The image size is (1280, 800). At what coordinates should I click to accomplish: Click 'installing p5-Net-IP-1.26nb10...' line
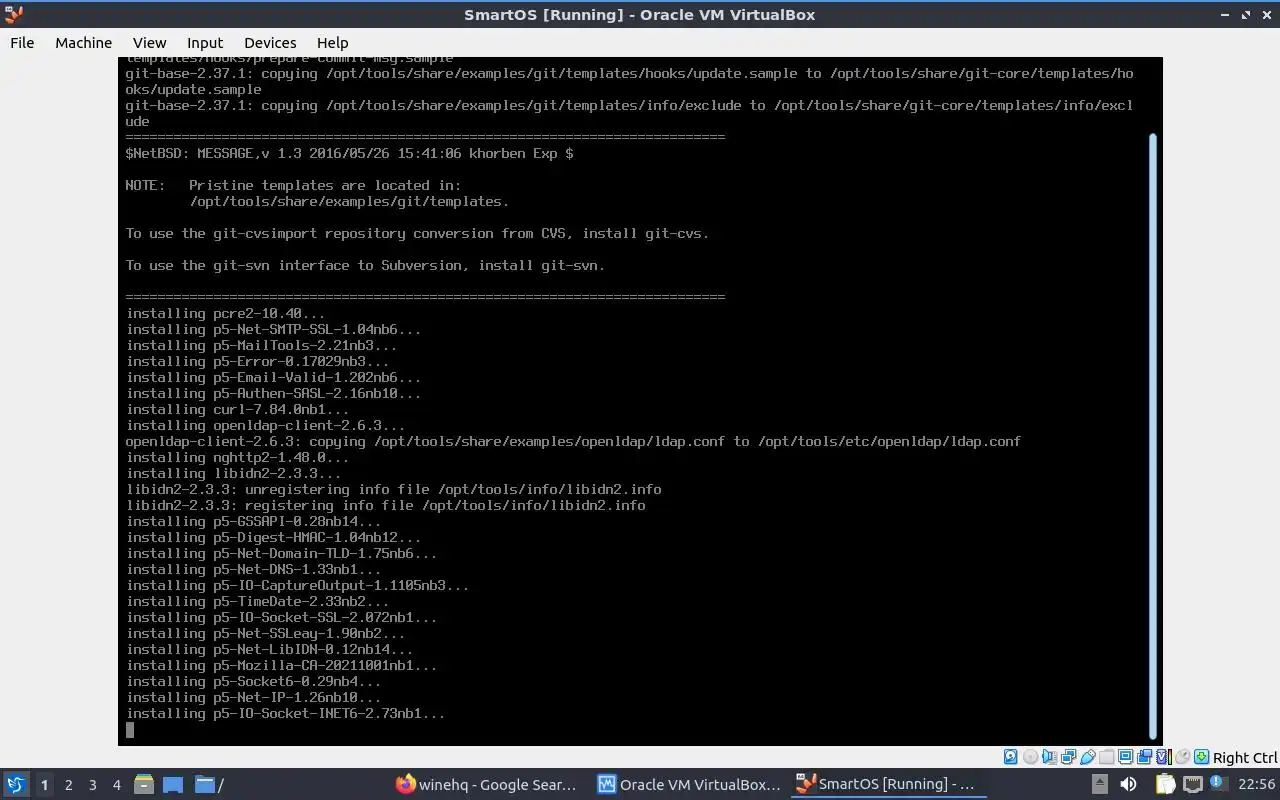tap(253, 697)
